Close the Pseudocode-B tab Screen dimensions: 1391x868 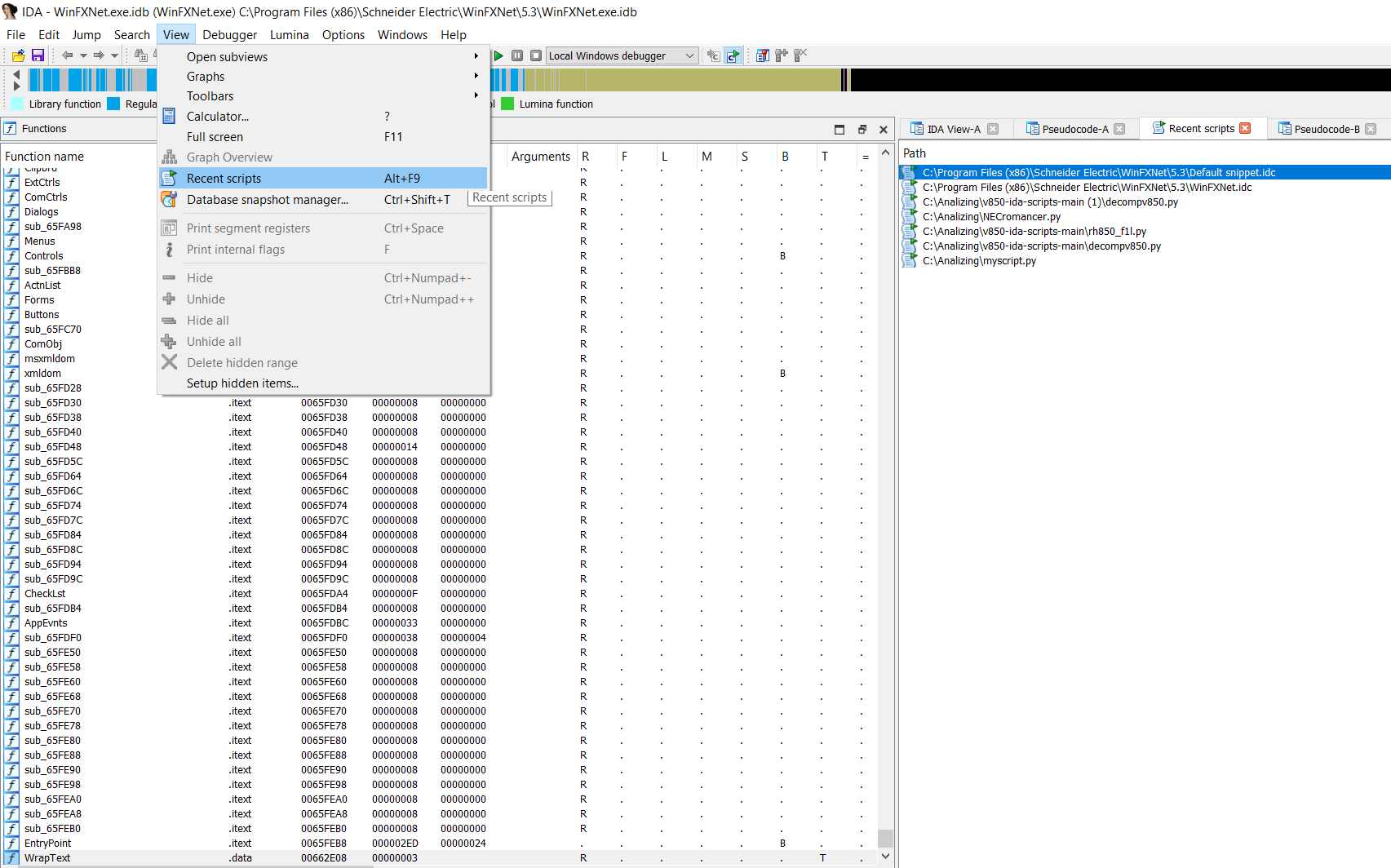click(1371, 129)
